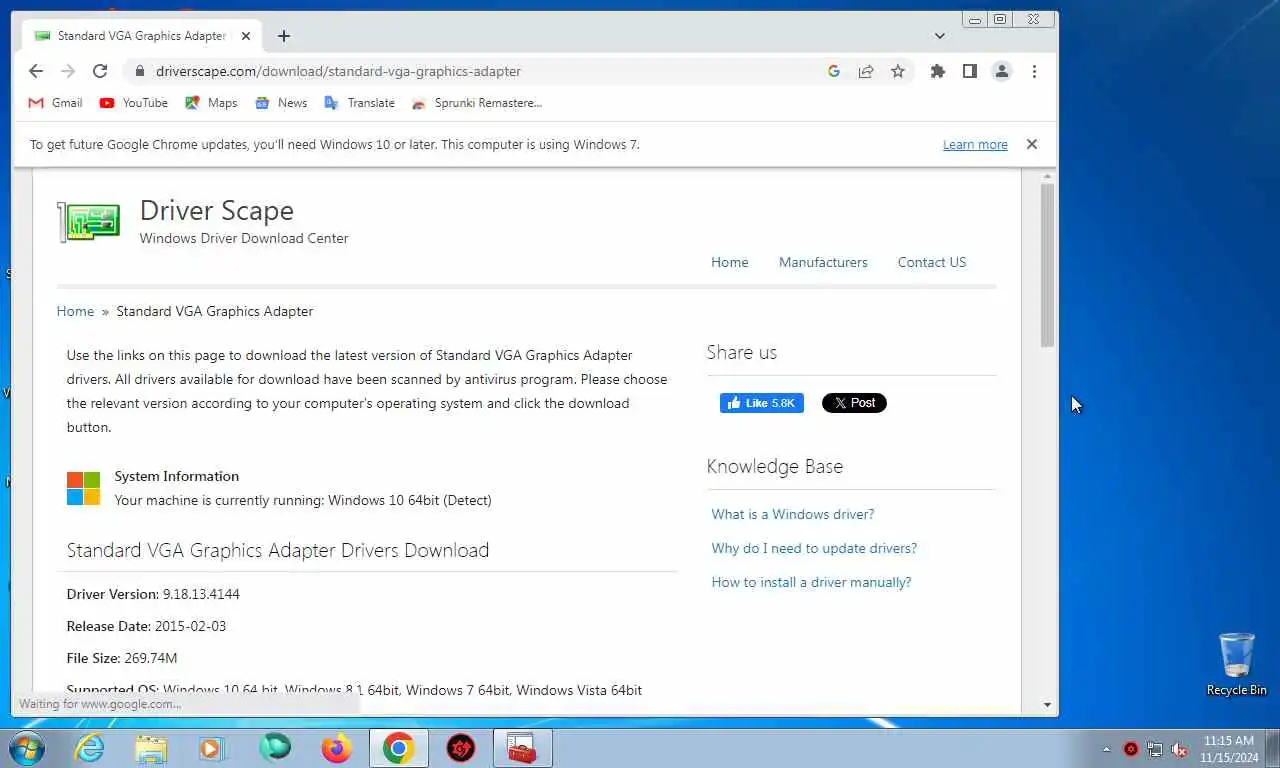Open the Contact US menu item

pos(932,262)
